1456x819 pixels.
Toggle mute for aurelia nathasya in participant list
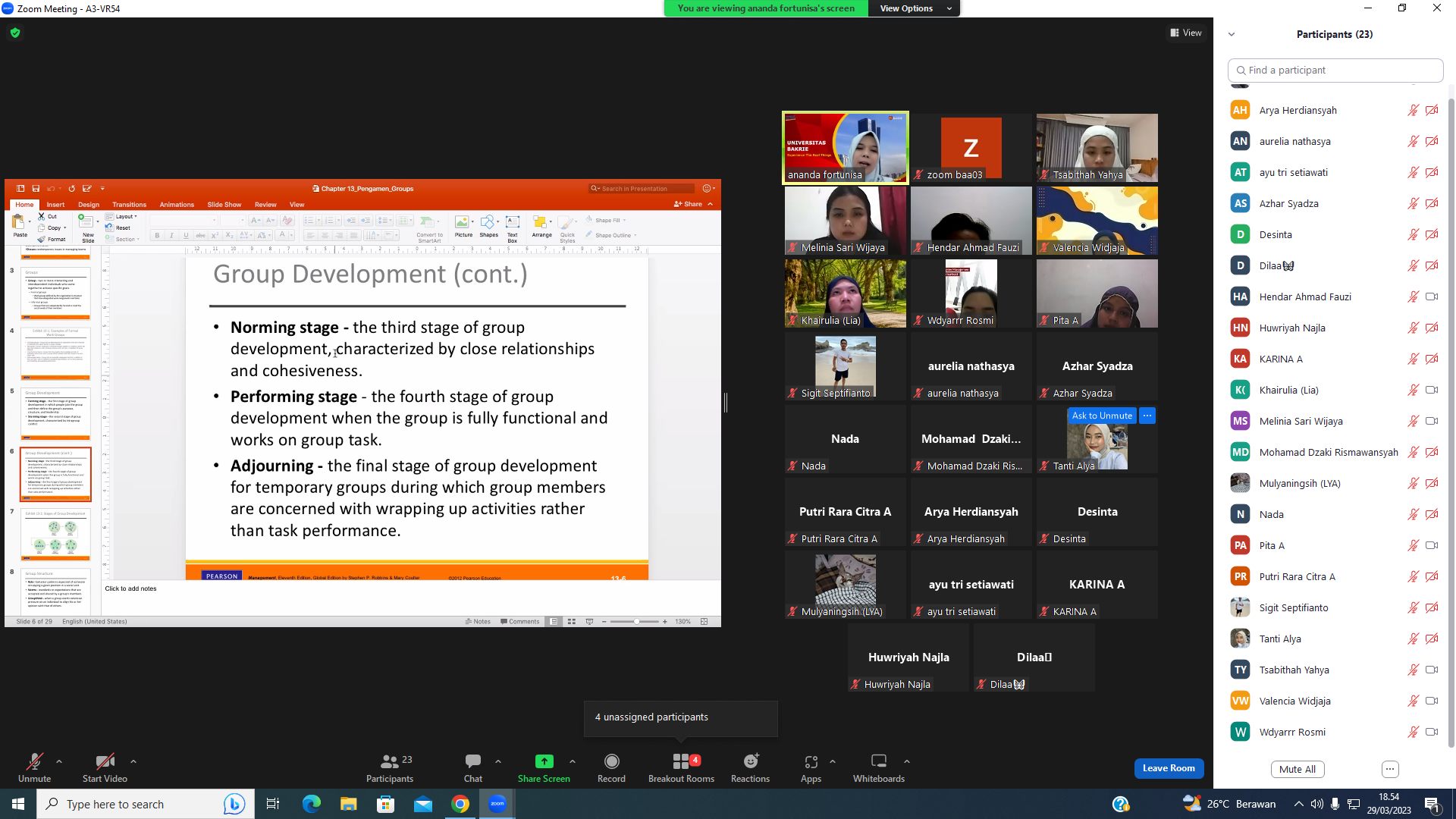(1414, 141)
